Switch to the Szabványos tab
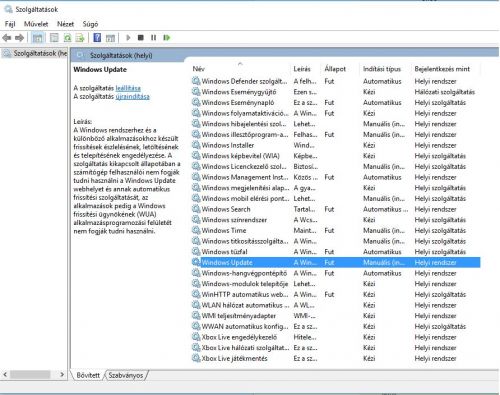 click(126, 375)
